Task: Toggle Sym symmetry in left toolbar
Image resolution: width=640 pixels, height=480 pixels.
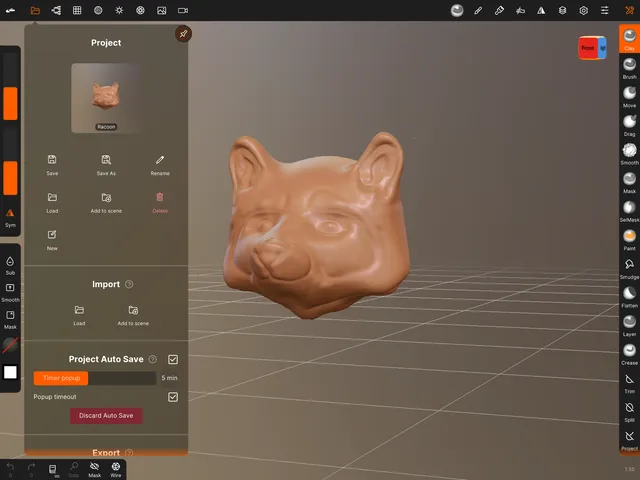Action: tap(10, 218)
